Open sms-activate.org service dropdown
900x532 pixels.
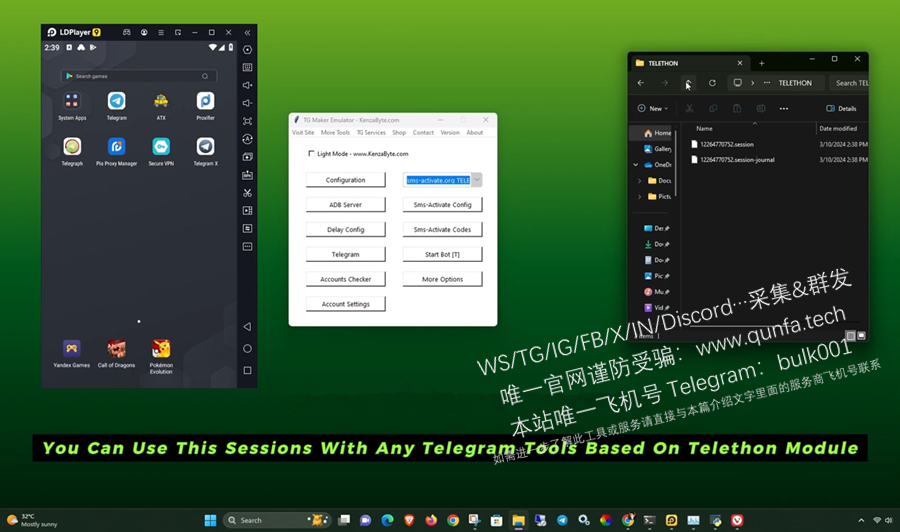476,180
